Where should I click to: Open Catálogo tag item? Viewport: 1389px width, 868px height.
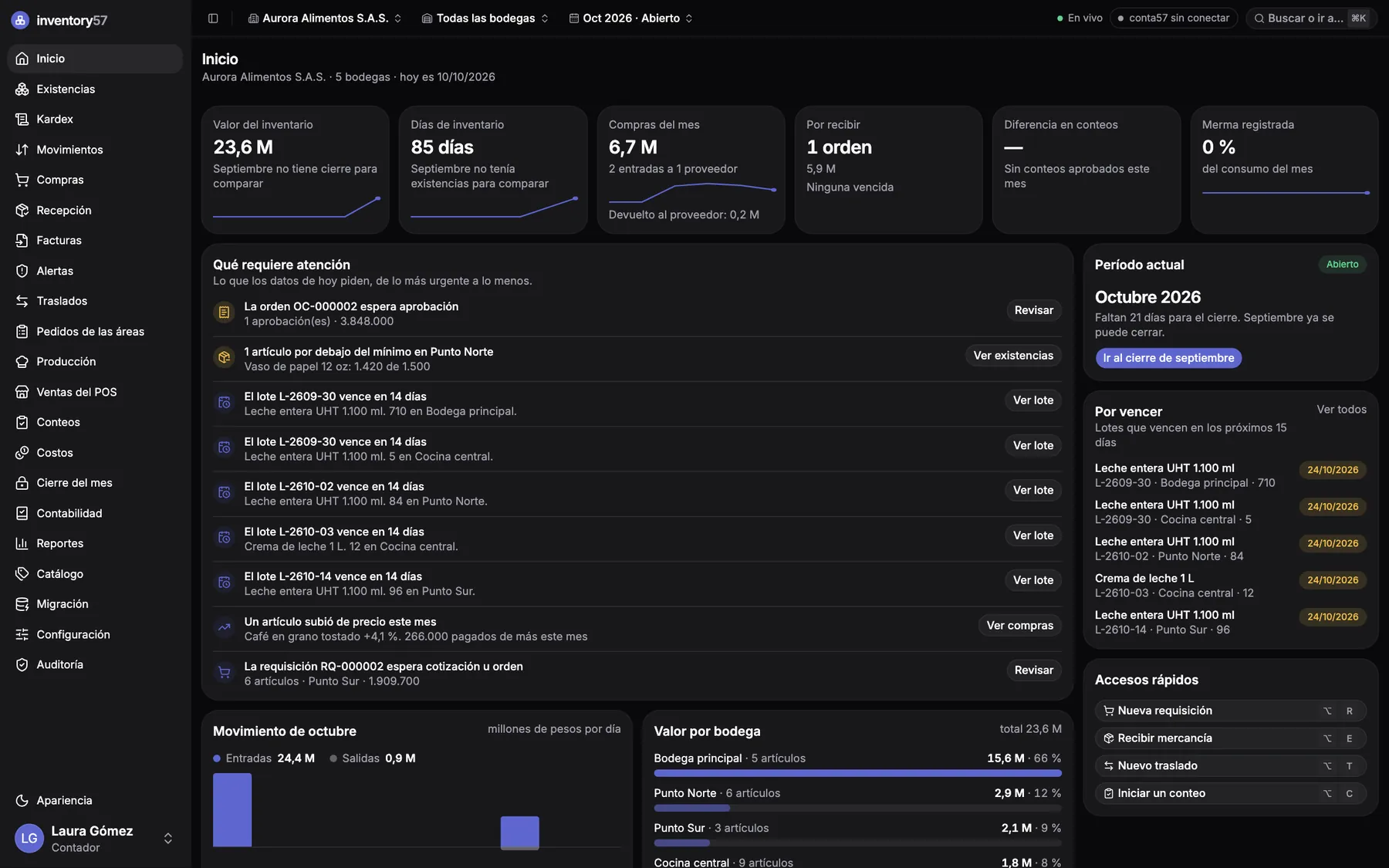(x=95, y=573)
